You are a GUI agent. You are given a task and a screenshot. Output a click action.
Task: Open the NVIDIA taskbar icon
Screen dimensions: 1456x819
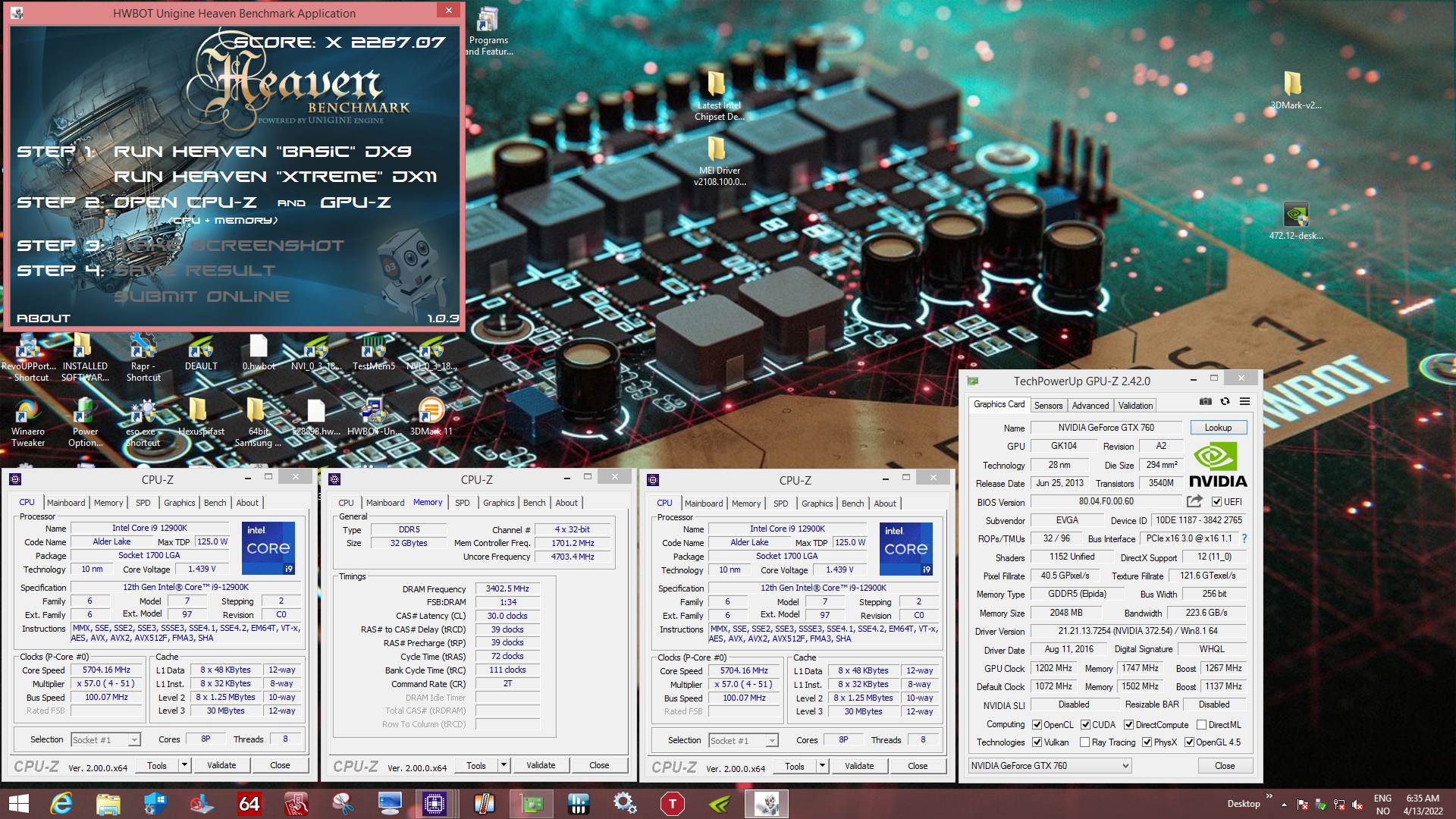[719, 803]
